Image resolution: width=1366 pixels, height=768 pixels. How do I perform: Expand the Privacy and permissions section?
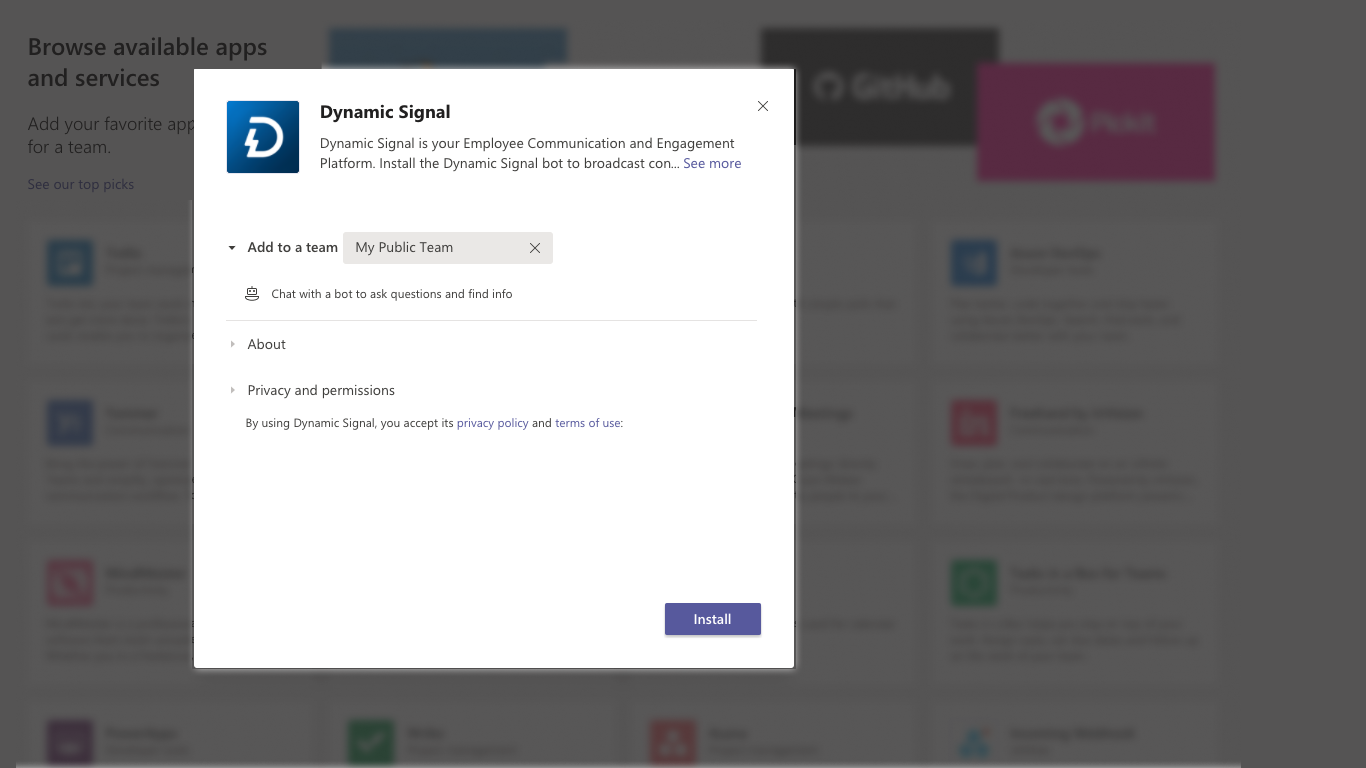233,390
